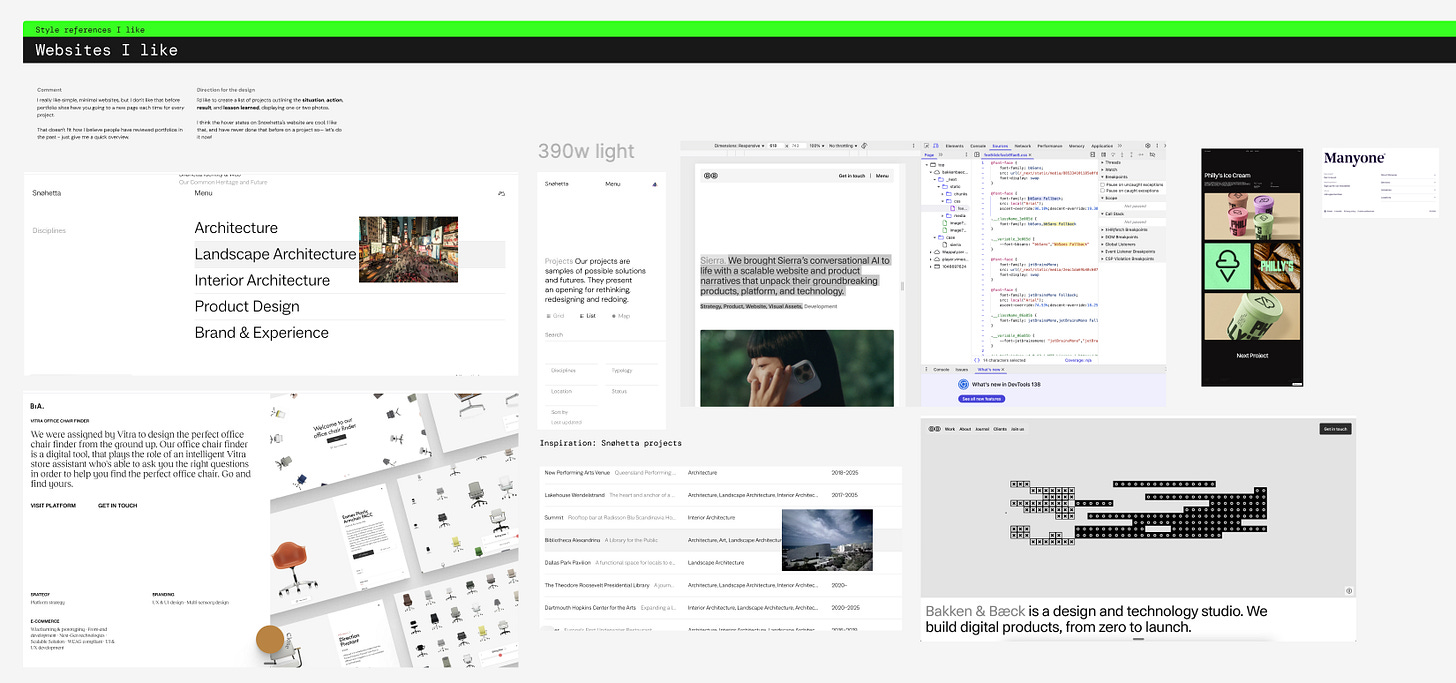Switch to the Elements tab in DevTools
The width and height of the screenshot is (1456, 683).
(x=954, y=146)
